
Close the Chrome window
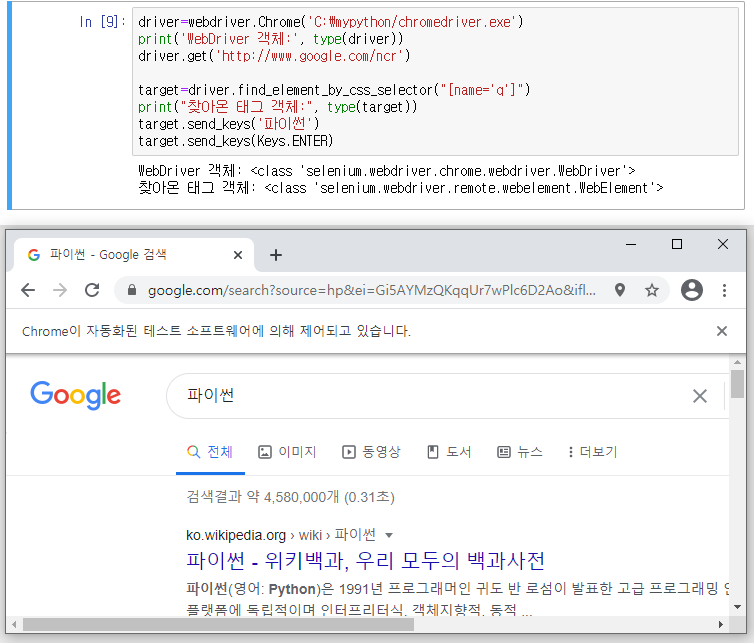pyautogui.click(x=723, y=244)
